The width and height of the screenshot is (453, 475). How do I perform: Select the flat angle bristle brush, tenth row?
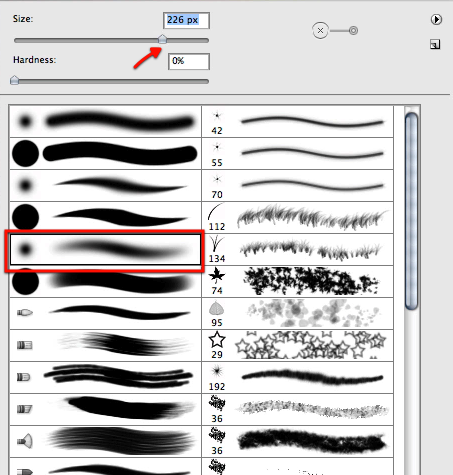pyautogui.click(x=105, y=409)
